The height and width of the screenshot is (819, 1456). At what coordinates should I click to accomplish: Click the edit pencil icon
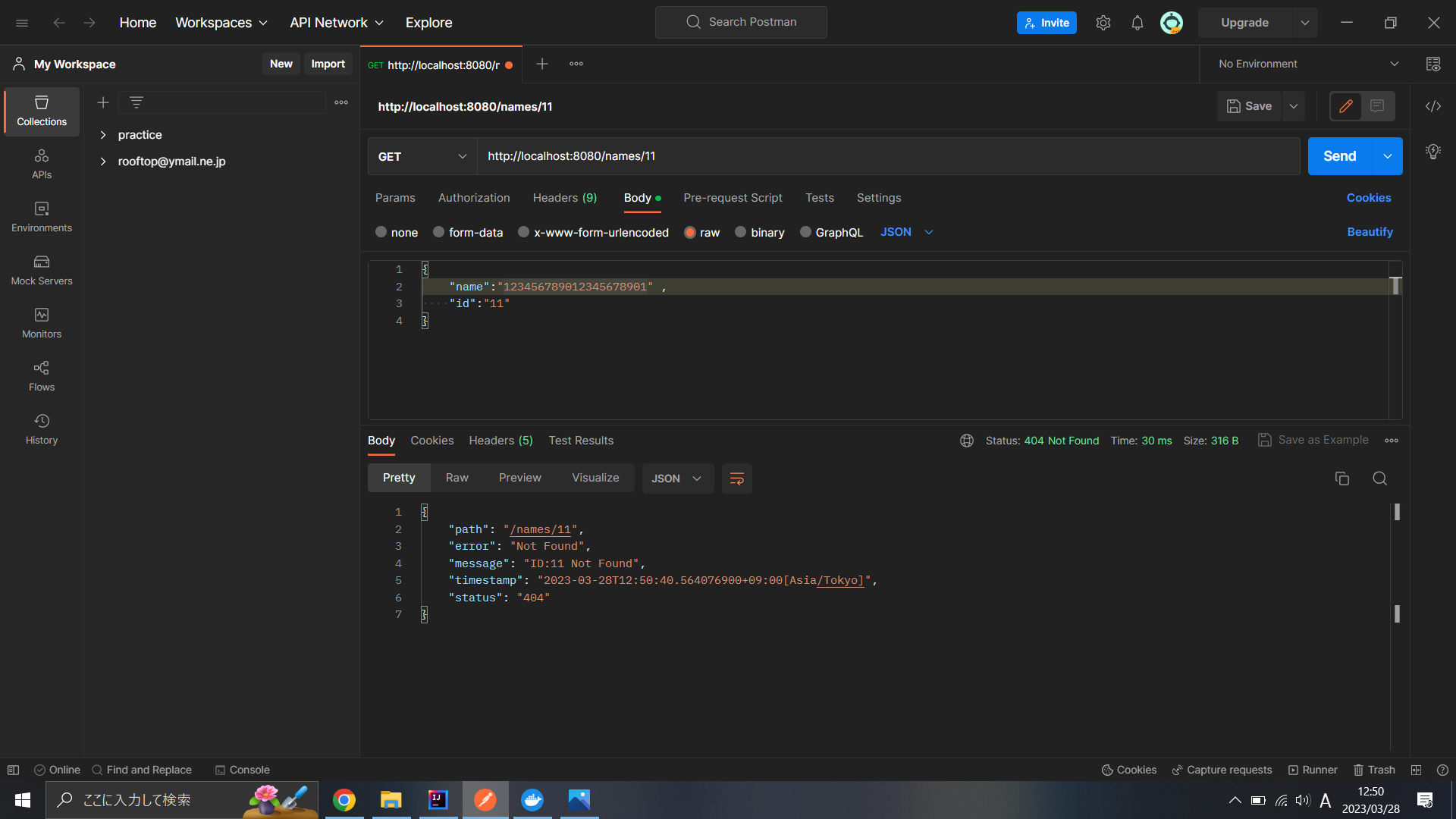click(x=1346, y=106)
